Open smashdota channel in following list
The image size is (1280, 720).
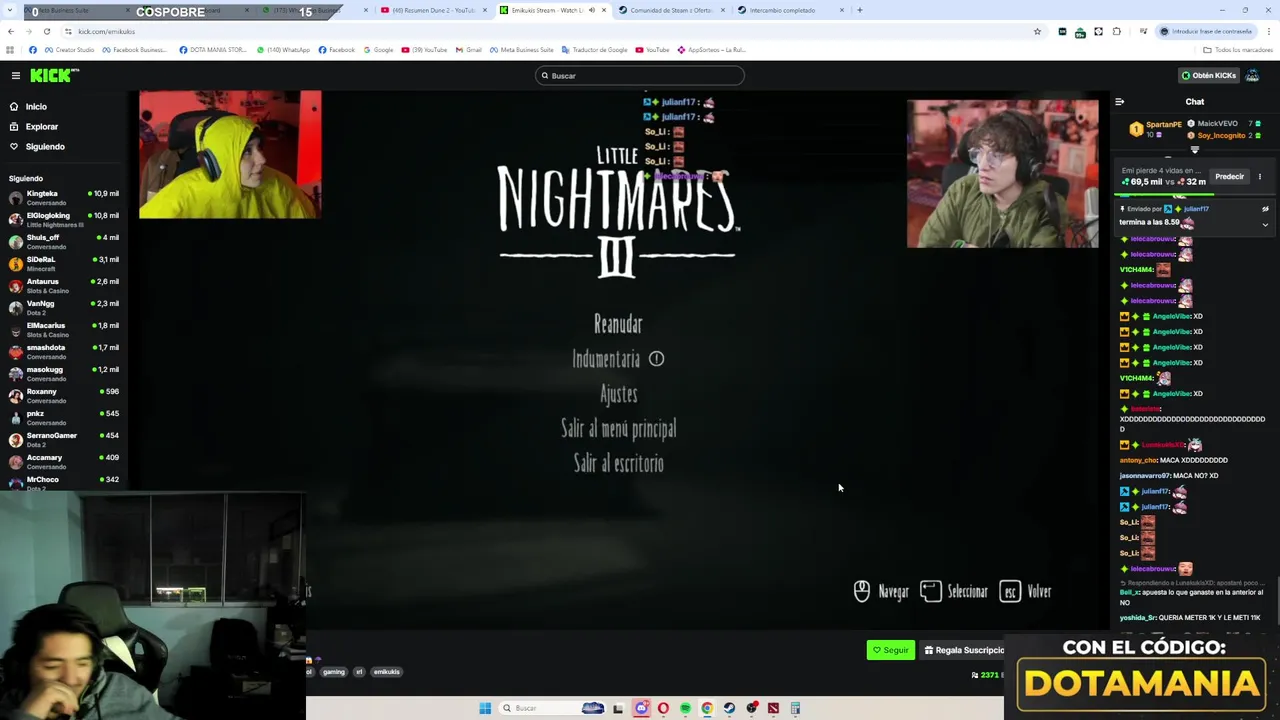[x=63, y=351]
